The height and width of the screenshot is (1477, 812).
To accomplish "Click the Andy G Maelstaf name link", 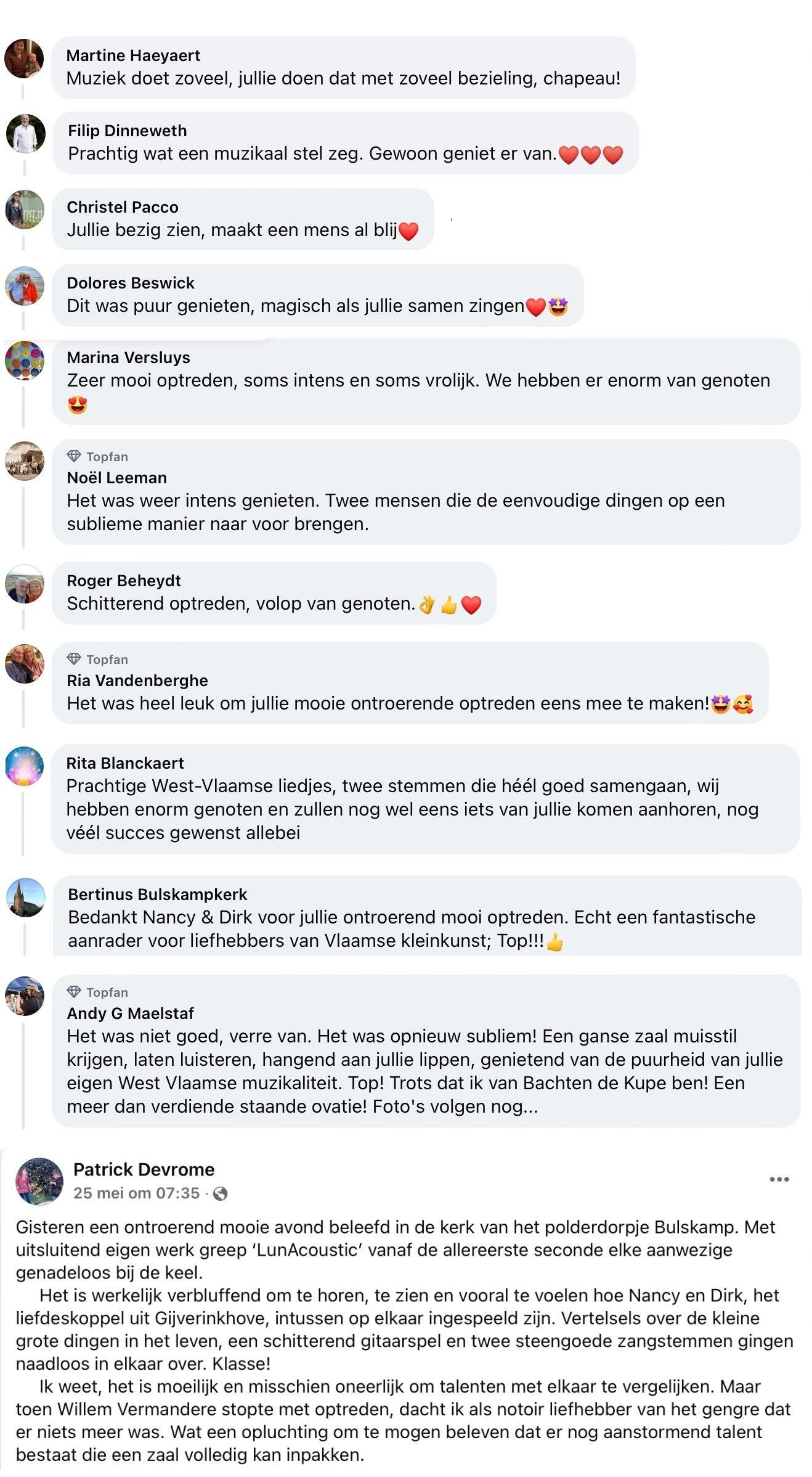I will tap(131, 1013).
